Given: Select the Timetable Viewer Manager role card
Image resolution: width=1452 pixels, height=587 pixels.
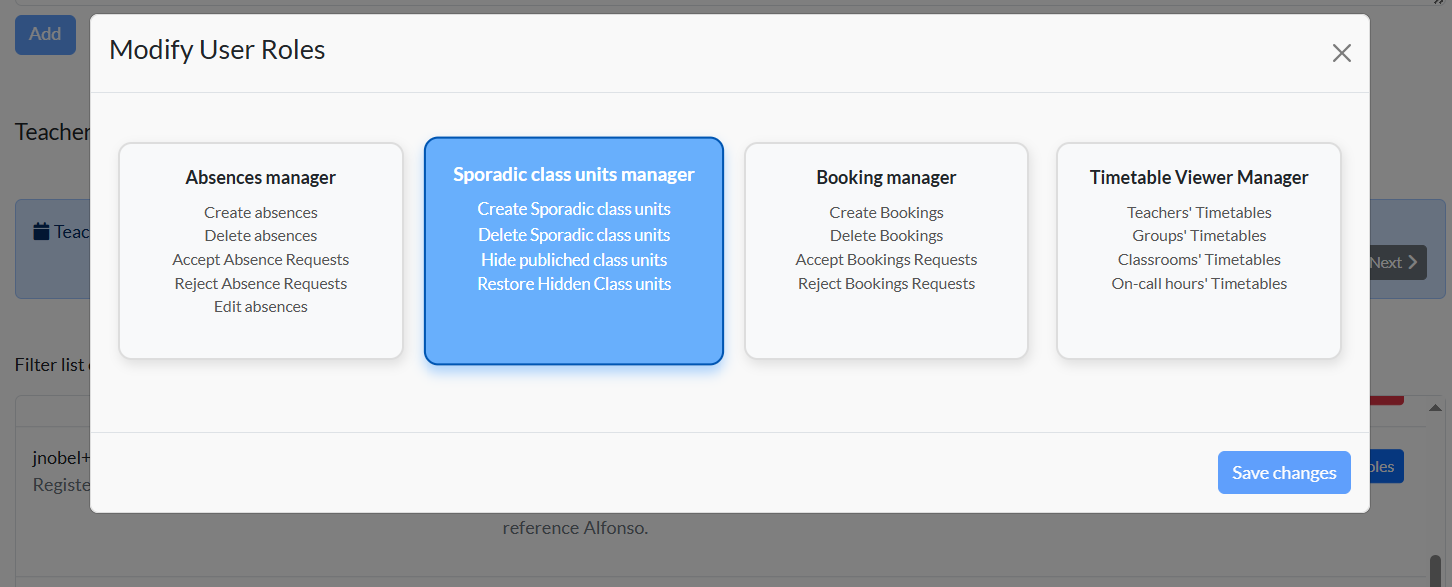Looking at the screenshot, I should coord(1199,251).
